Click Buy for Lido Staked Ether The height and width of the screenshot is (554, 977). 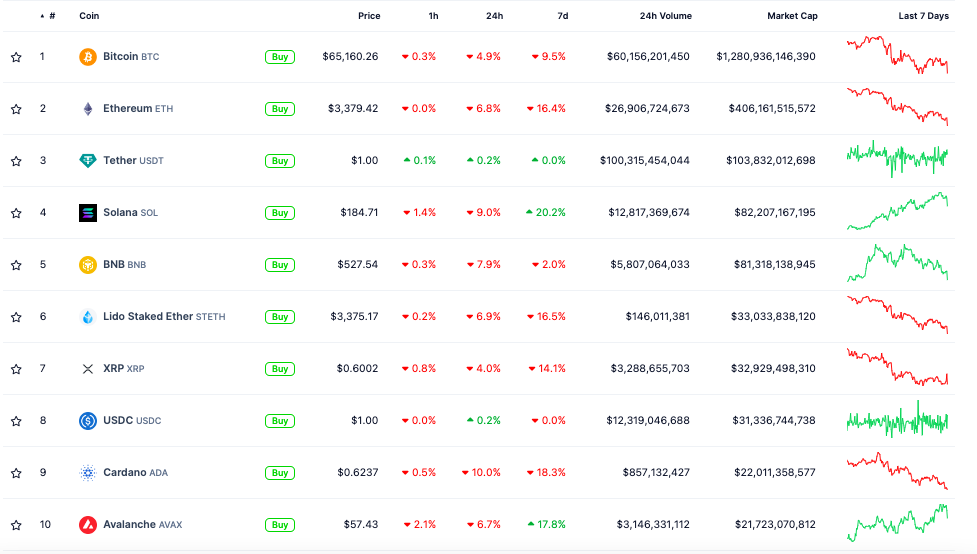(x=280, y=317)
